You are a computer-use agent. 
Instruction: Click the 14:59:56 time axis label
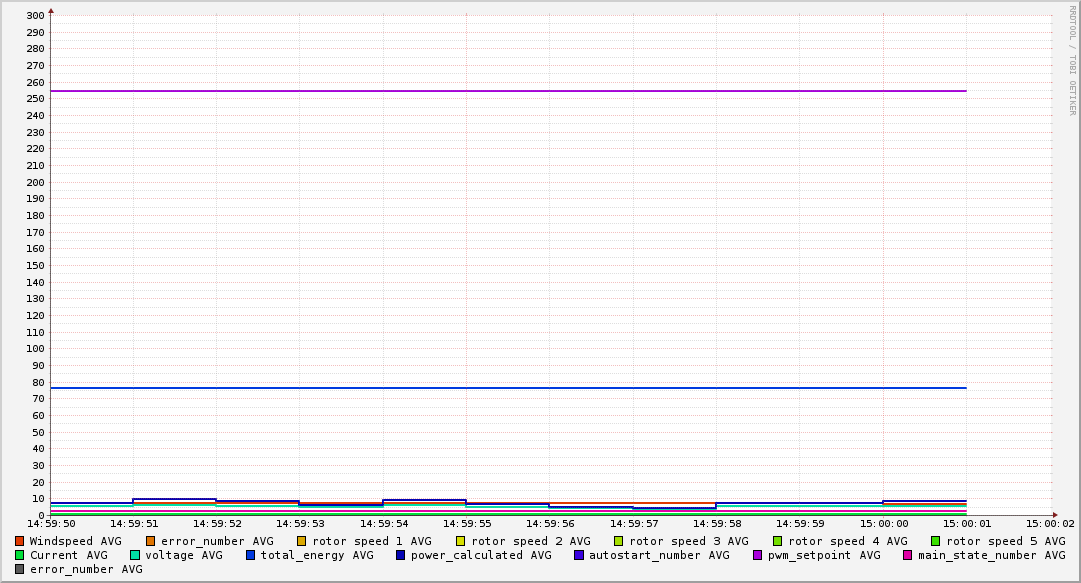(x=550, y=524)
